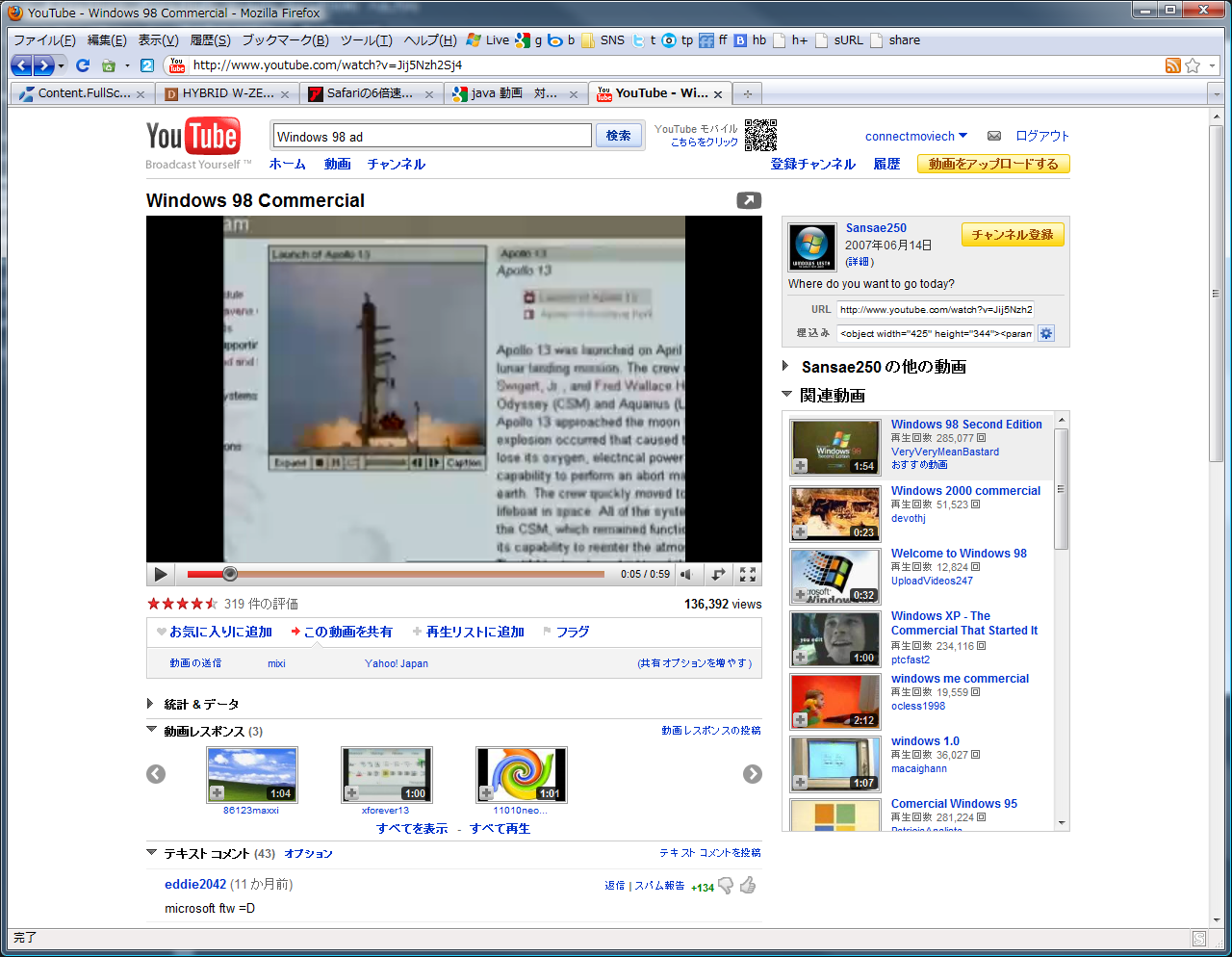
Task: Open the inbox envelope icon next to connectmoviech
Action: 994,136
